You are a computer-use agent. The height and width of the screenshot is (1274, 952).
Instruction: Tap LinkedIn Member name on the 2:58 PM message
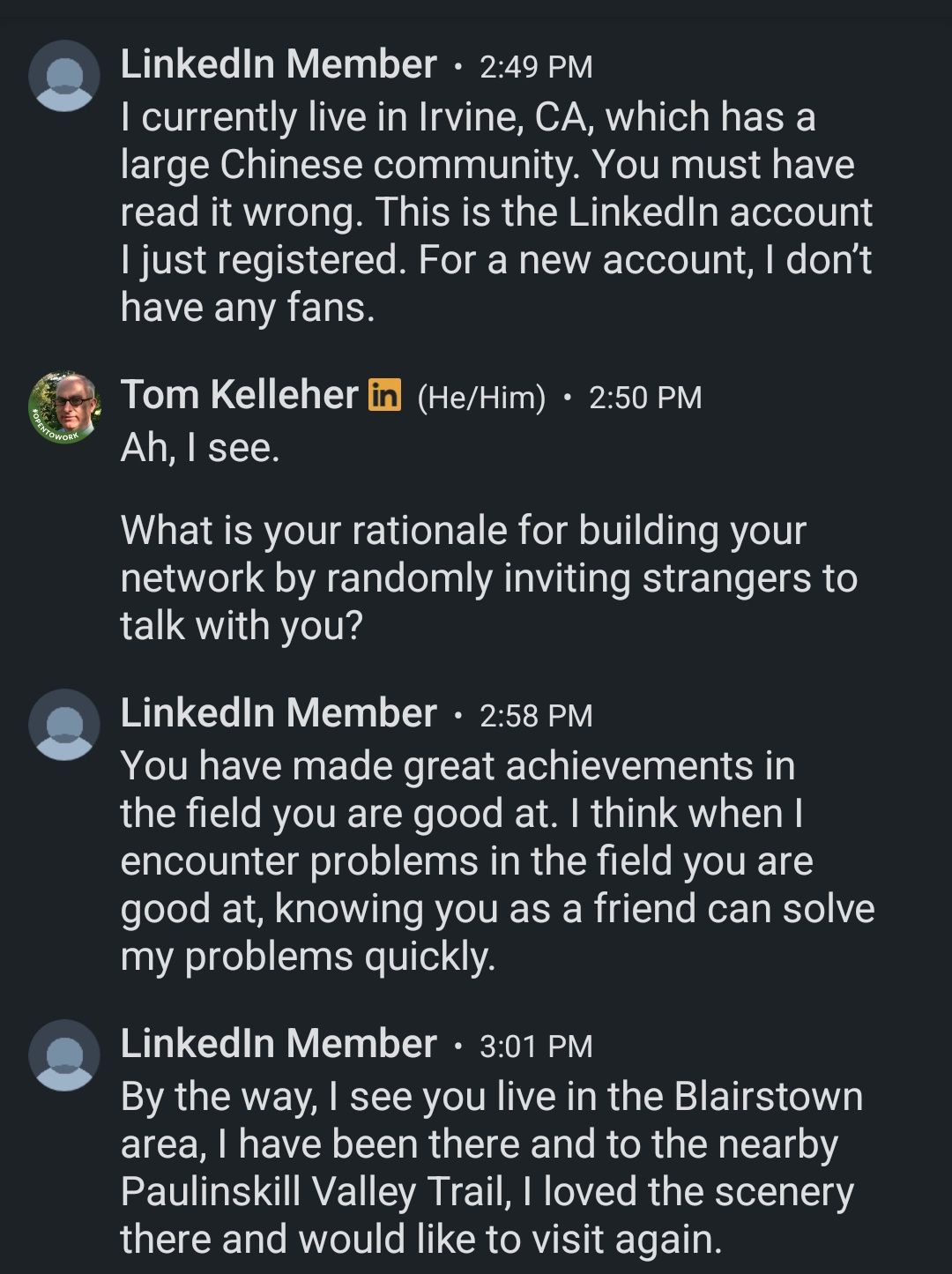279,713
